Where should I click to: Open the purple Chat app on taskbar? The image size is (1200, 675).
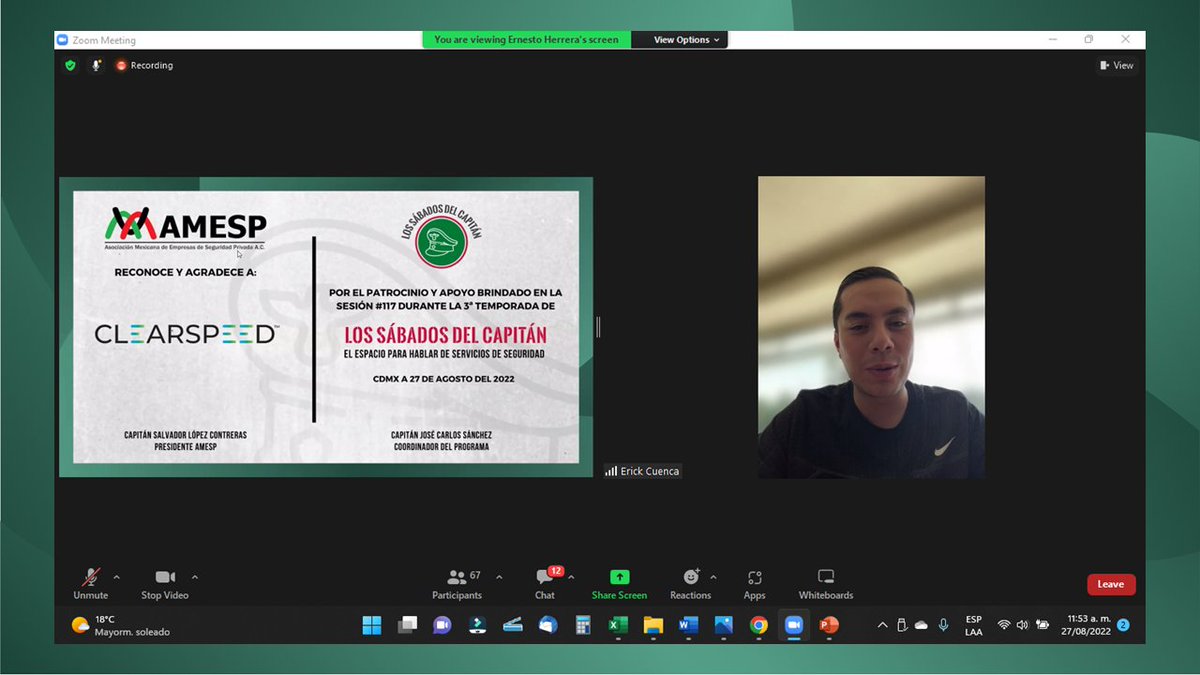(442, 625)
